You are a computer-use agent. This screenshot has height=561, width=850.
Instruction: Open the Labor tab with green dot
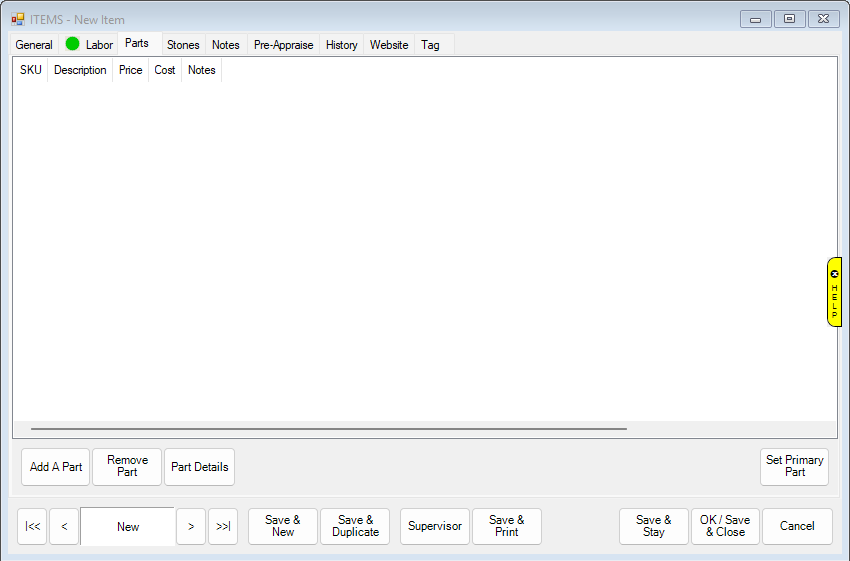coord(89,45)
